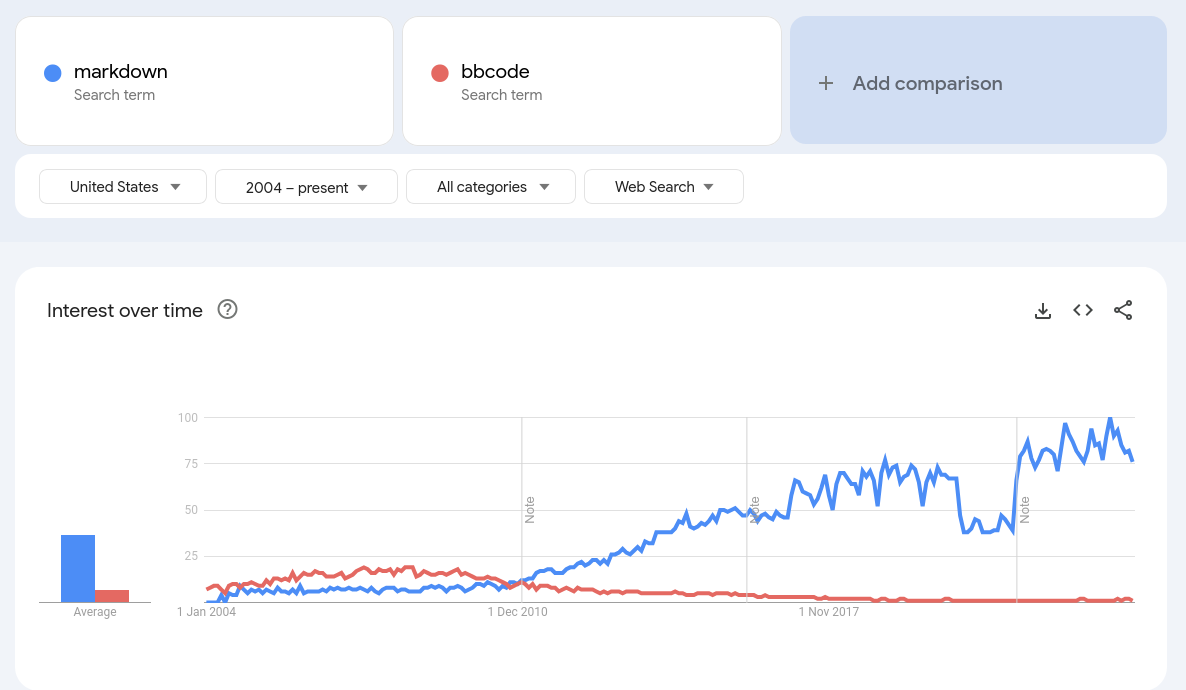The image size is (1186, 690).
Task: Click the rightmost Note marker on chart
Action: (1025, 509)
